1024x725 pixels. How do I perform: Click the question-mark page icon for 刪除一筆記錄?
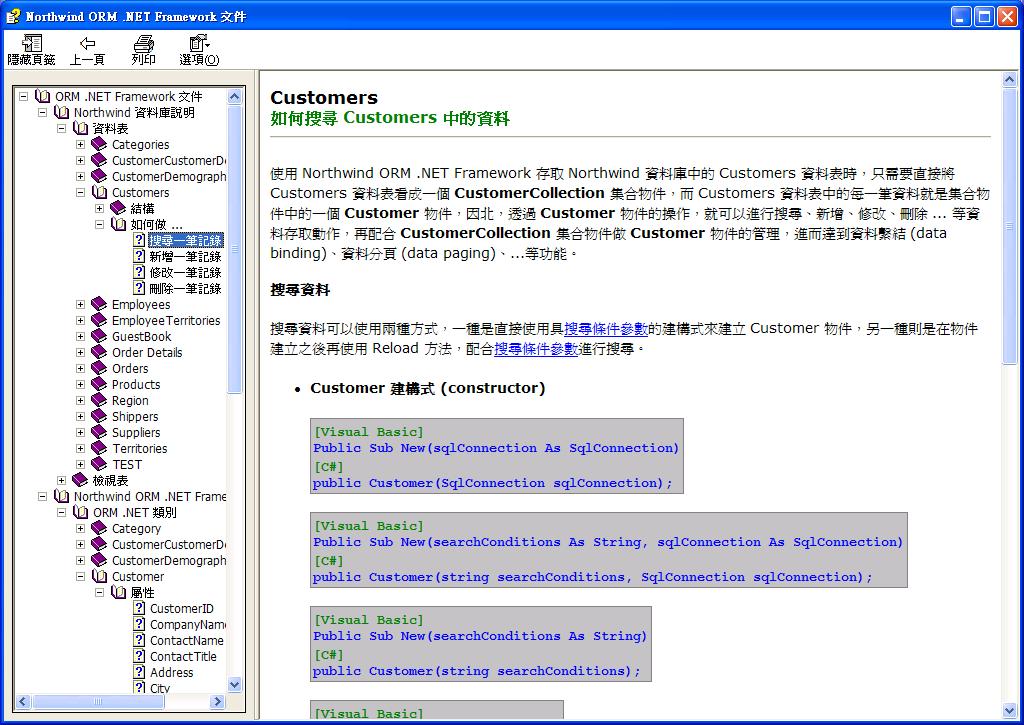click(x=139, y=288)
